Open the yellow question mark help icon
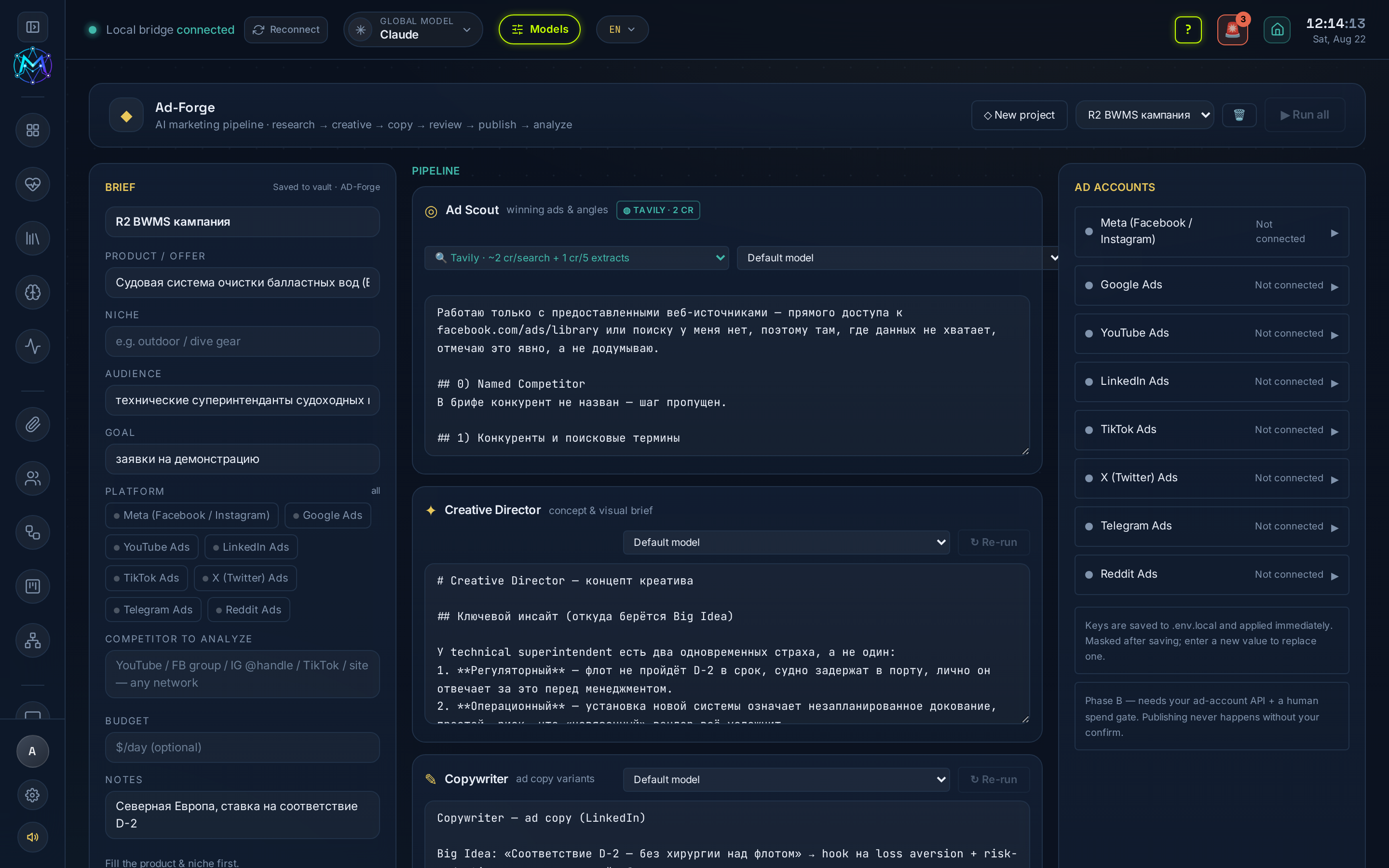1389x868 pixels. (1188, 29)
